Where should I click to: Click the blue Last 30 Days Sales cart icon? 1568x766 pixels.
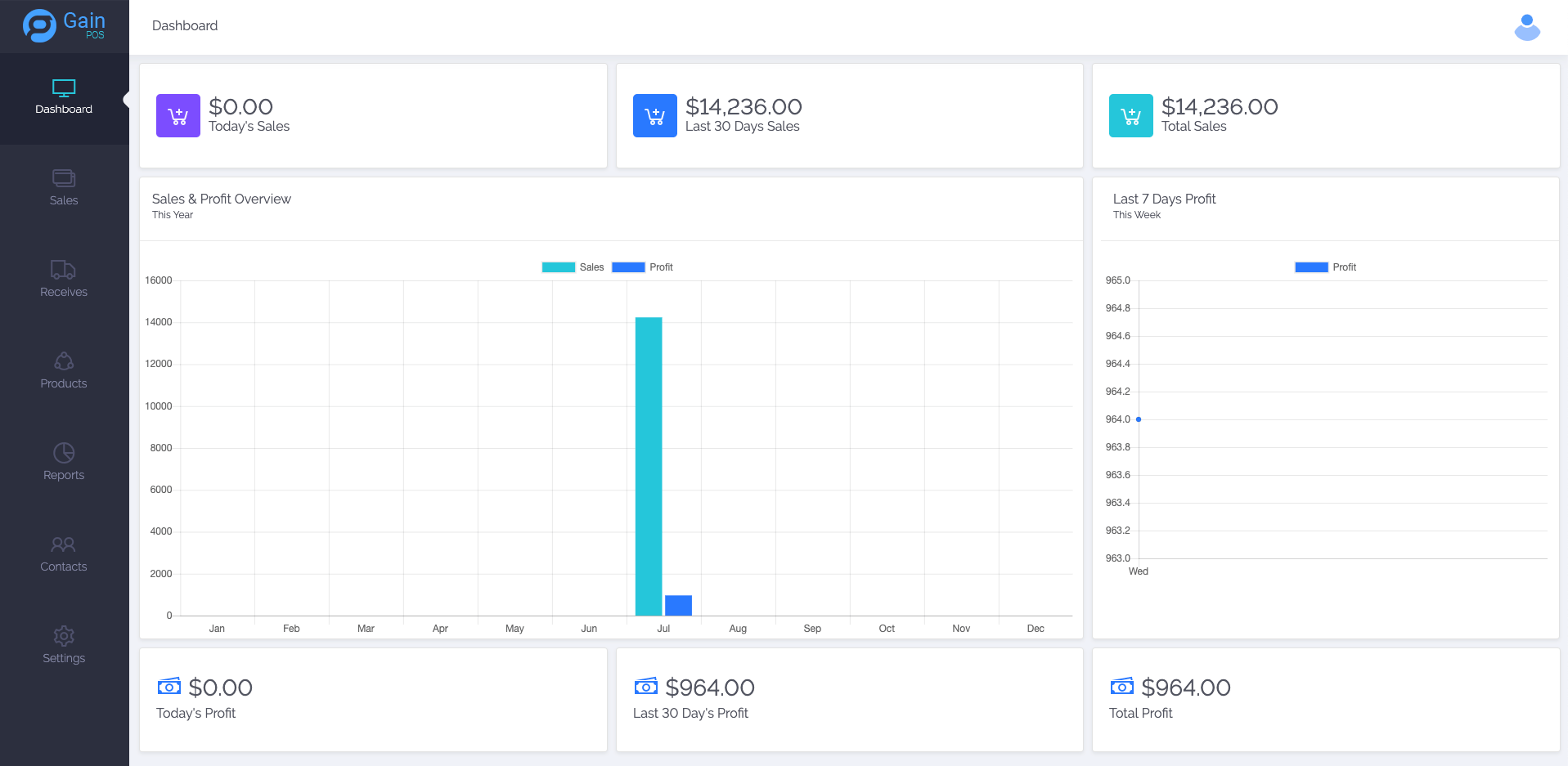click(655, 115)
